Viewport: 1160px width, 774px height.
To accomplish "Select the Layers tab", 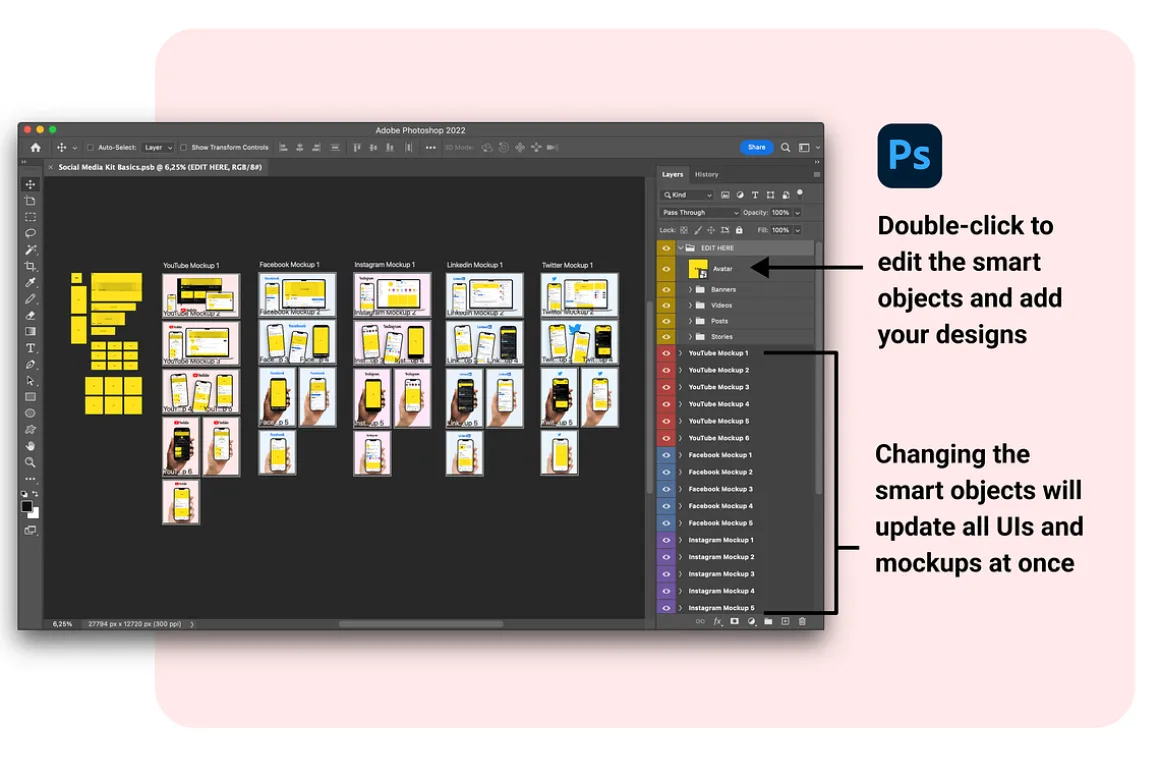I will click(x=672, y=175).
